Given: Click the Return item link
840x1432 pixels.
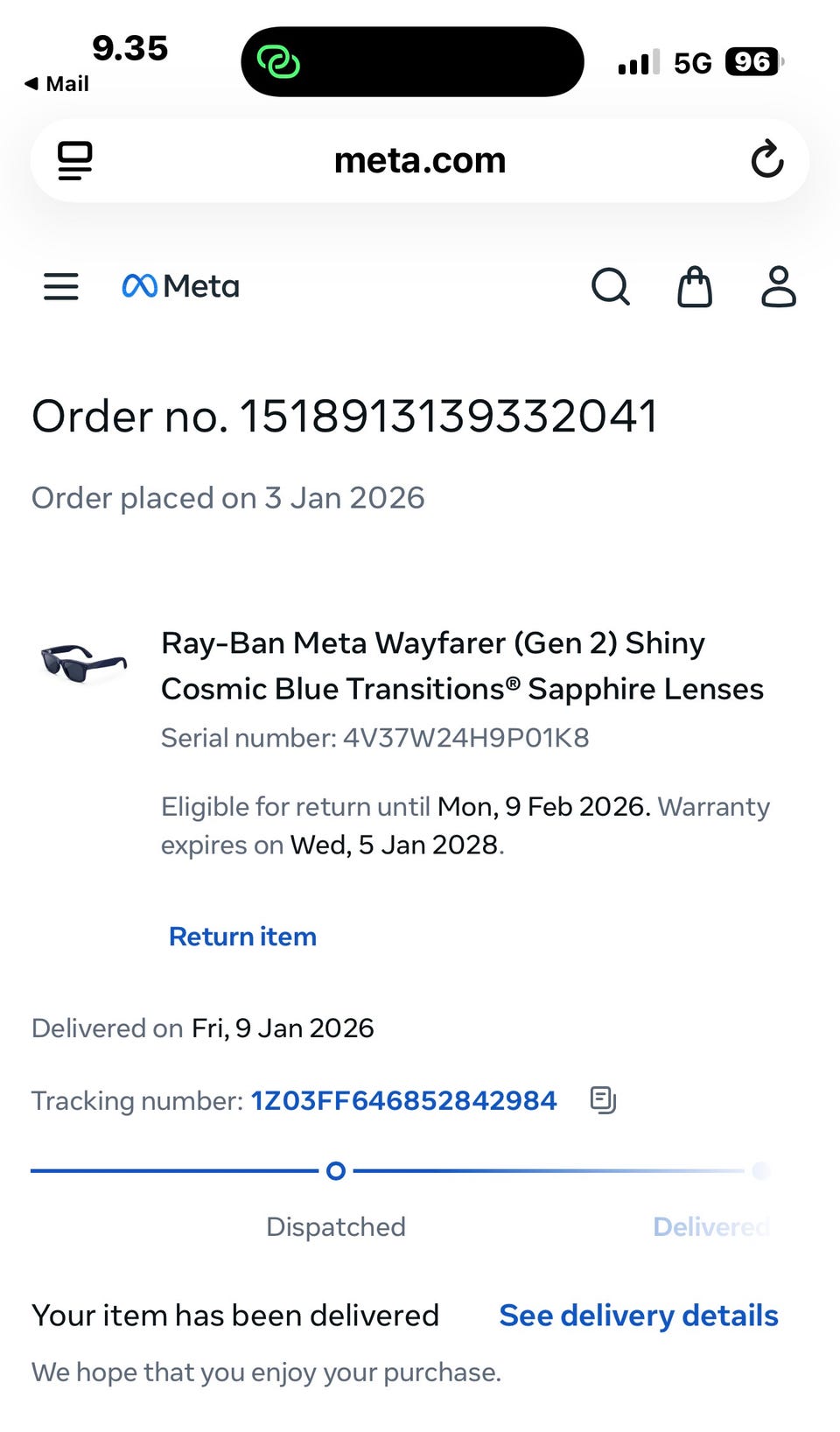Looking at the screenshot, I should (242, 937).
